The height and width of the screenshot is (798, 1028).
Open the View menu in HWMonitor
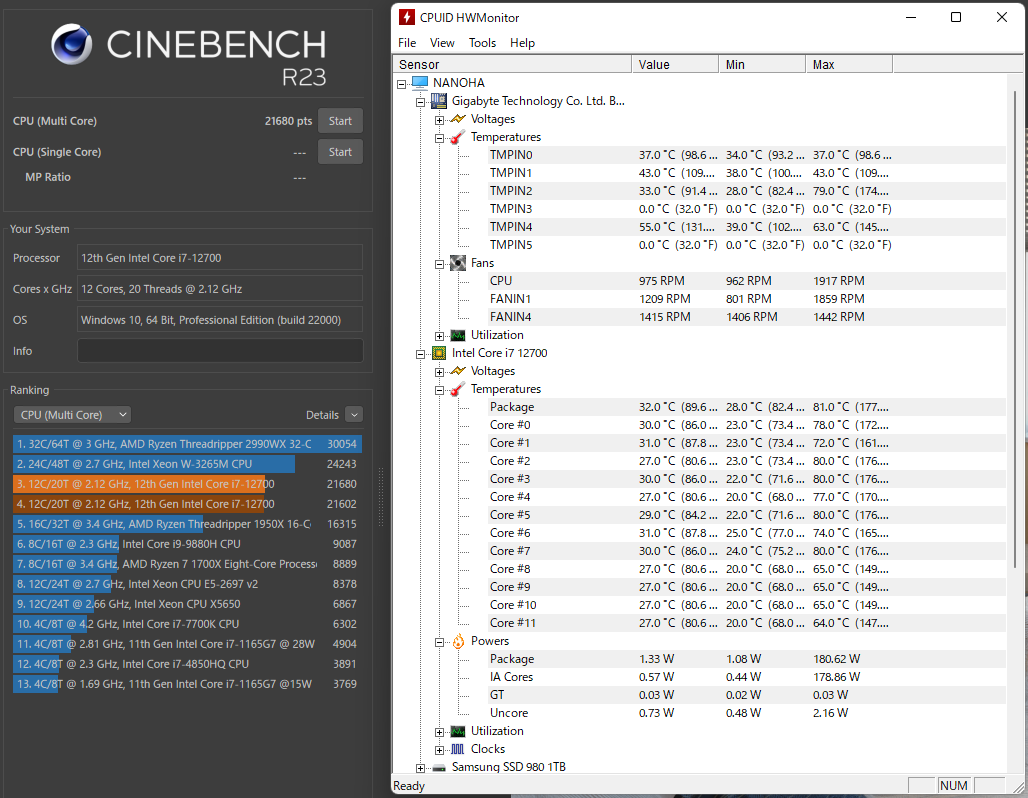(442, 43)
